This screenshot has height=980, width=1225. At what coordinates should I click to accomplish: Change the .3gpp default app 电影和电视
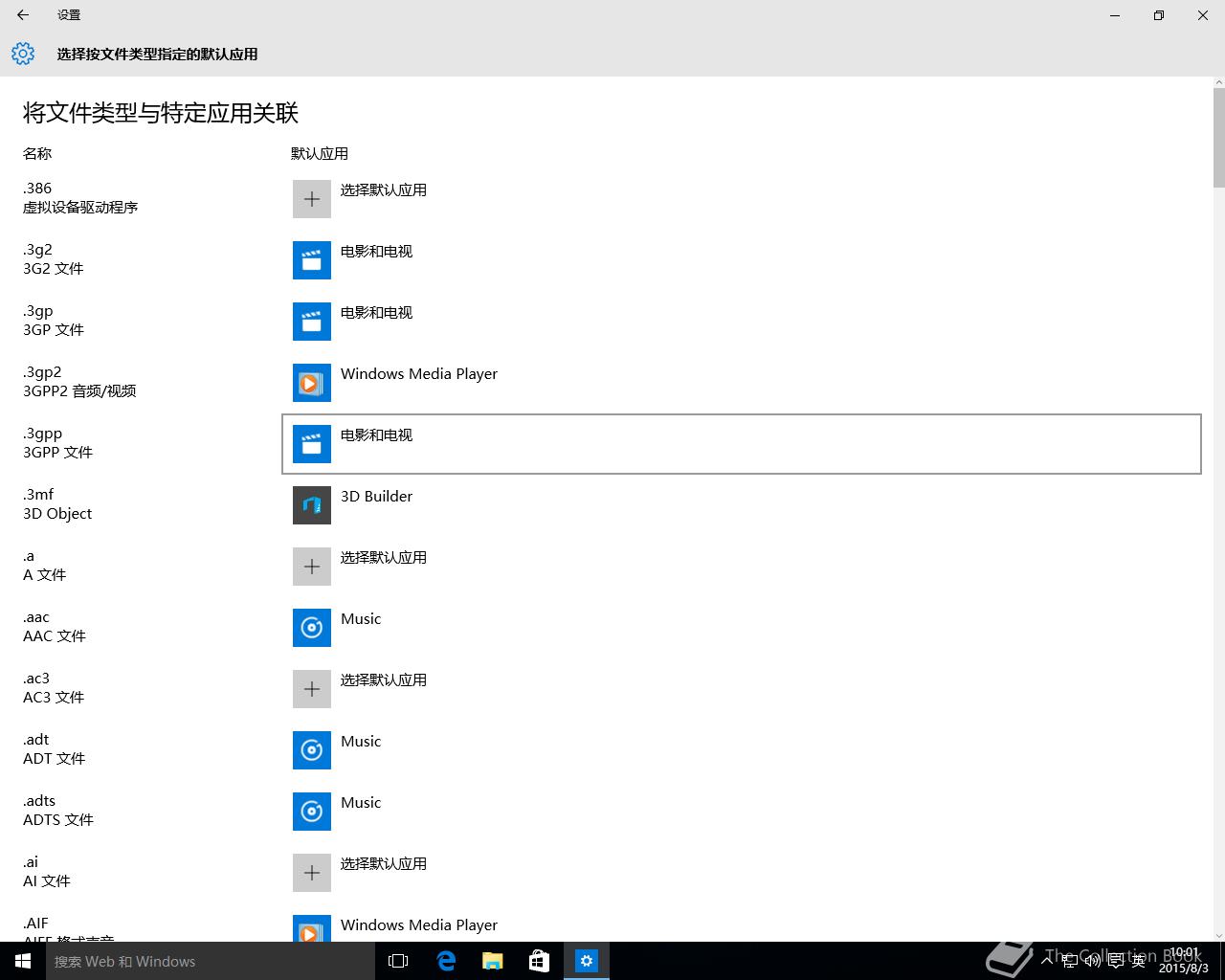click(376, 435)
